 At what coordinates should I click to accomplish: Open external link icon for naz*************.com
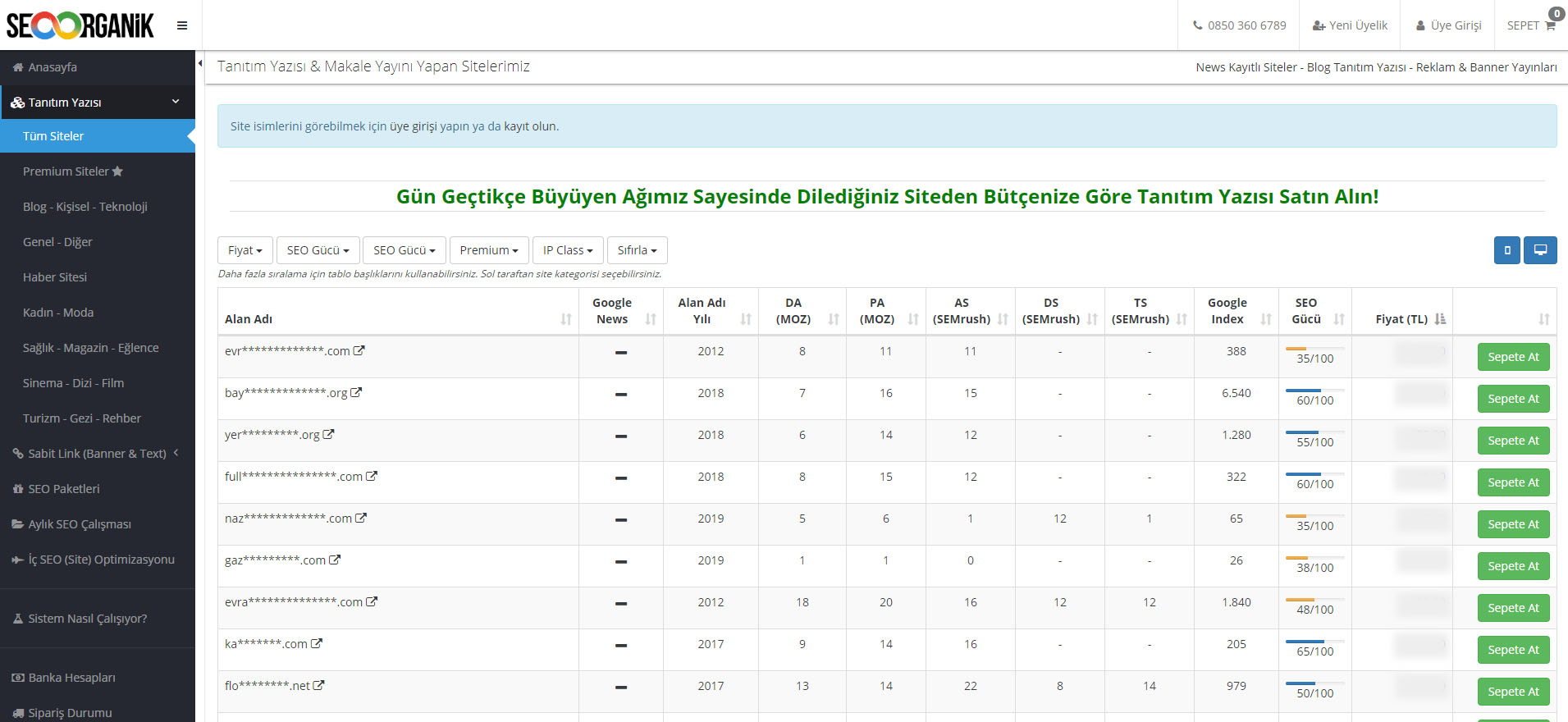(x=361, y=518)
